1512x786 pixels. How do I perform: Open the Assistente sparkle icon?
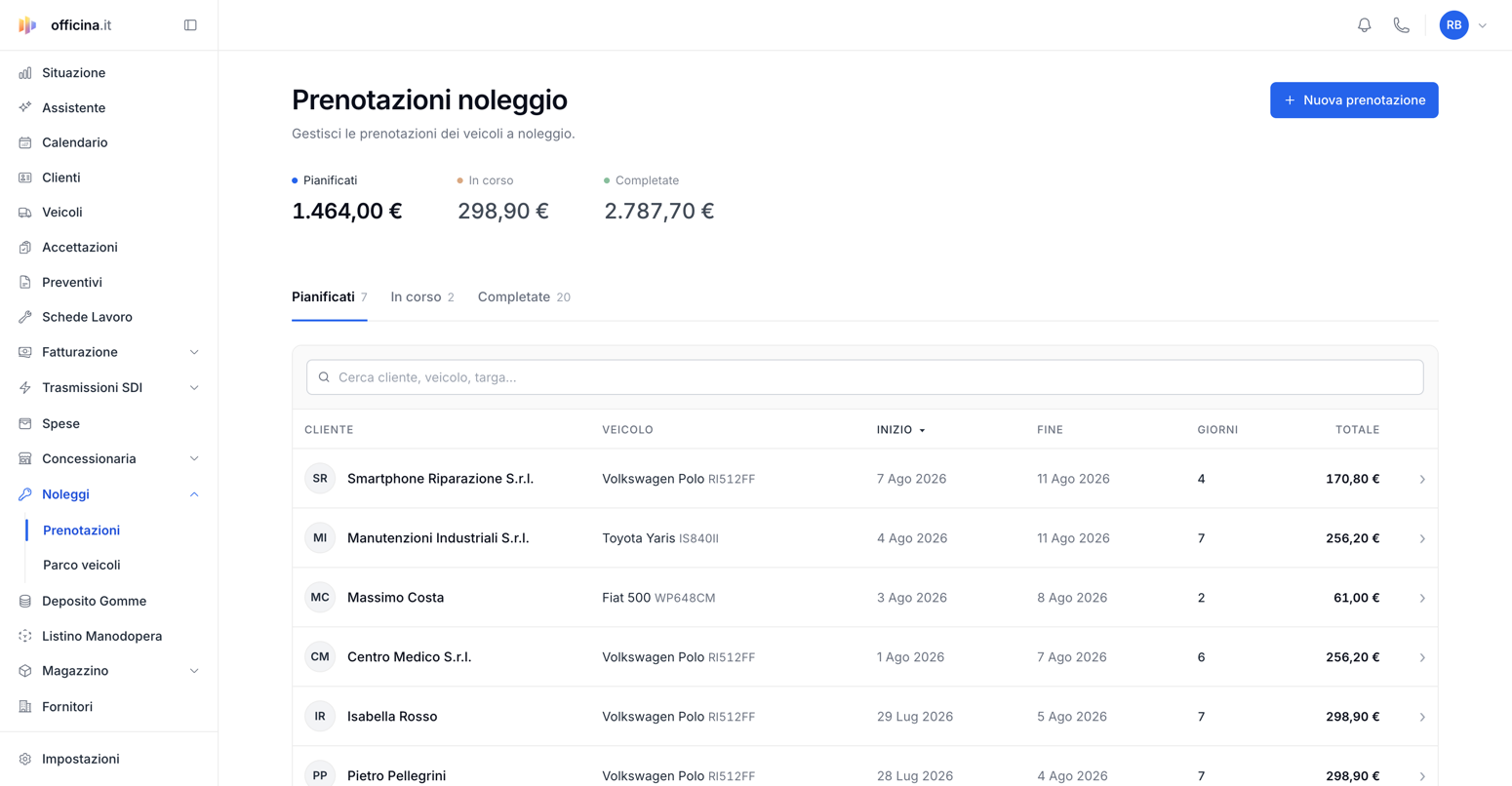point(25,107)
